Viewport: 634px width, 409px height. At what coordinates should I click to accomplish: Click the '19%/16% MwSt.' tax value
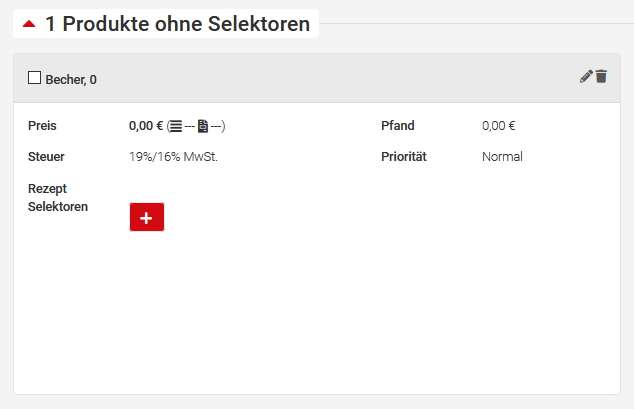tap(173, 157)
